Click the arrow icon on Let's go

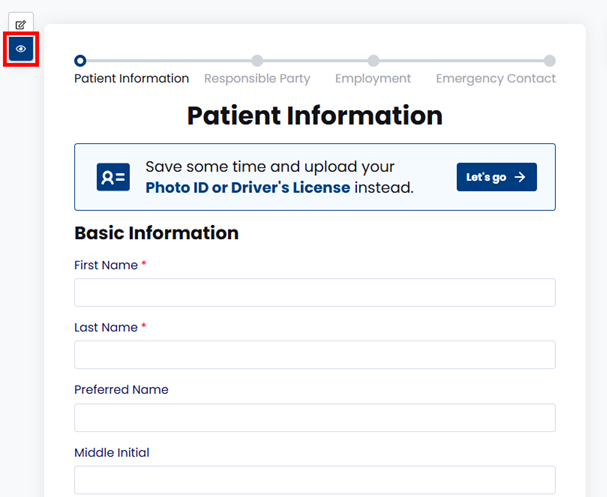[520, 177]
